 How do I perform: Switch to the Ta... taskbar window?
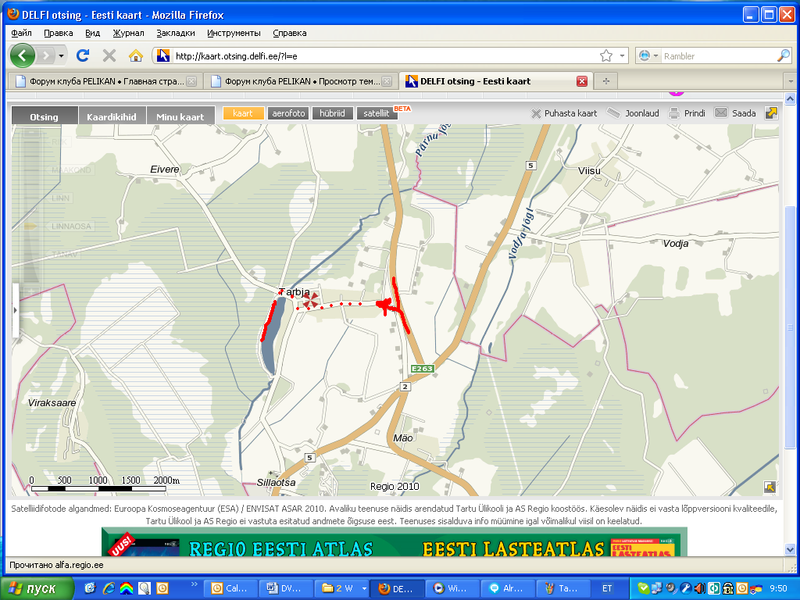pos(563,588)
